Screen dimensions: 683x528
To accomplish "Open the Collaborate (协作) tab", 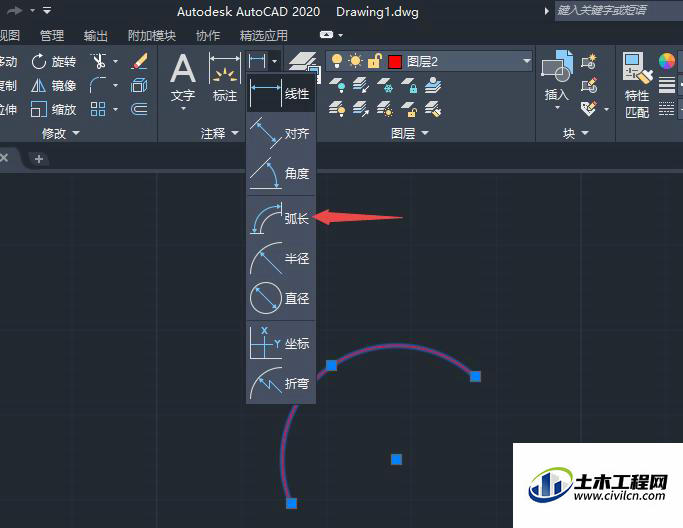I will pyautogui.click(x=208, y=35).
